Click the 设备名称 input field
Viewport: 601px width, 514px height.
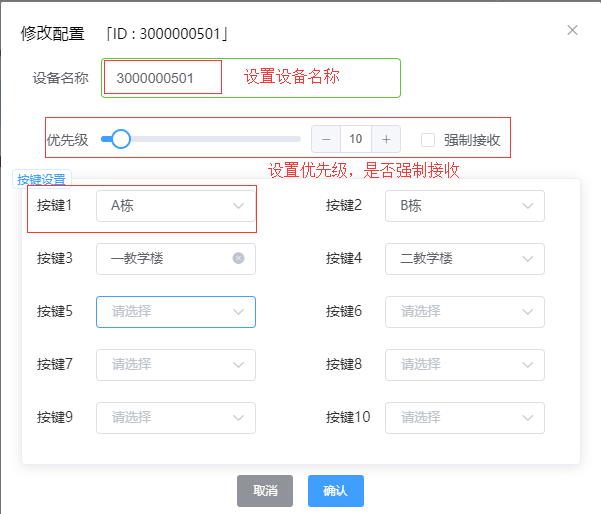(162, 78)
